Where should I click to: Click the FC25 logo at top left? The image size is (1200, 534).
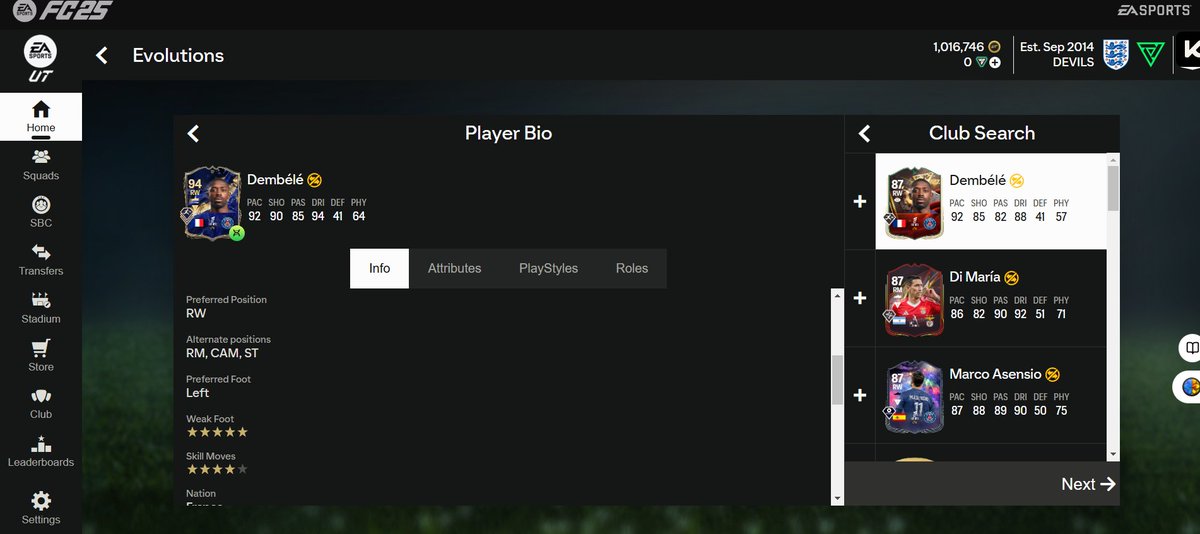pos(60,13)
